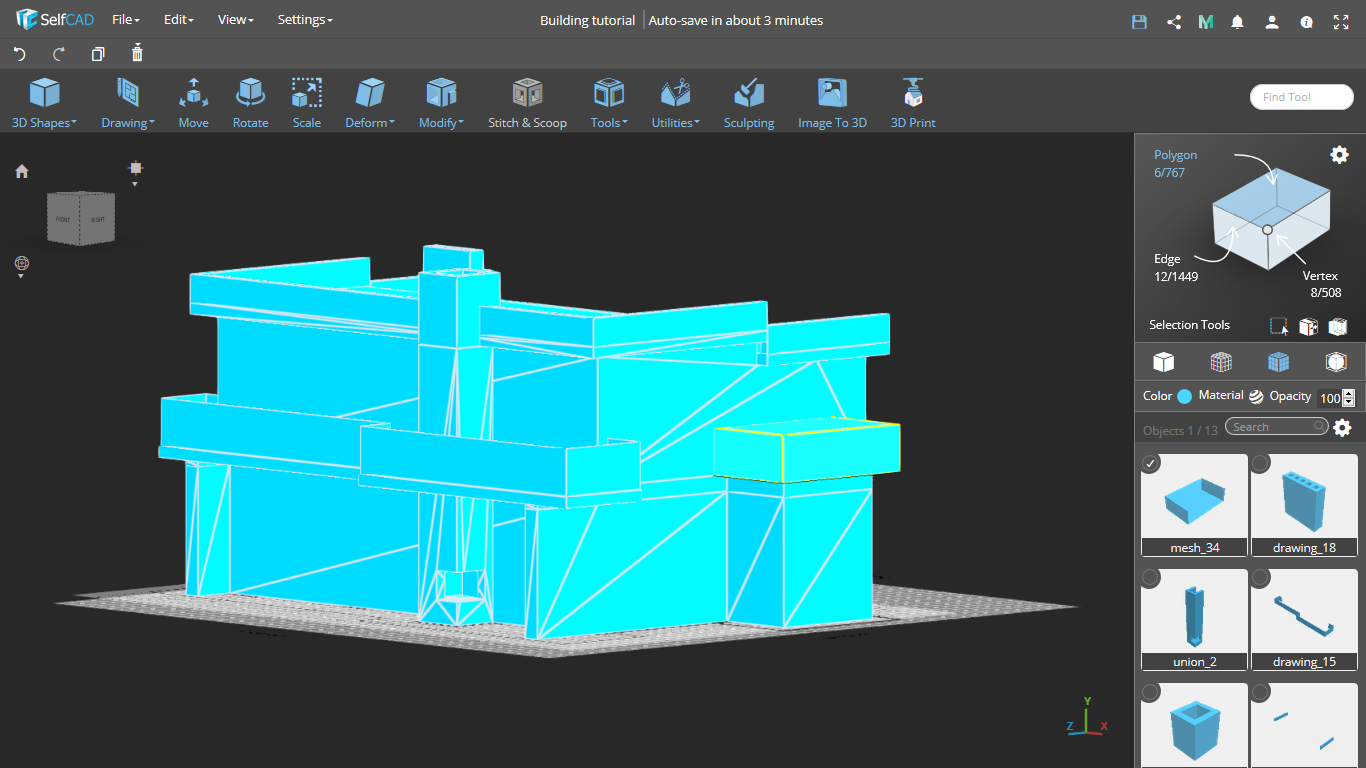
Task: Open the Material selector sphere
Action: (x=1256, y=396)
